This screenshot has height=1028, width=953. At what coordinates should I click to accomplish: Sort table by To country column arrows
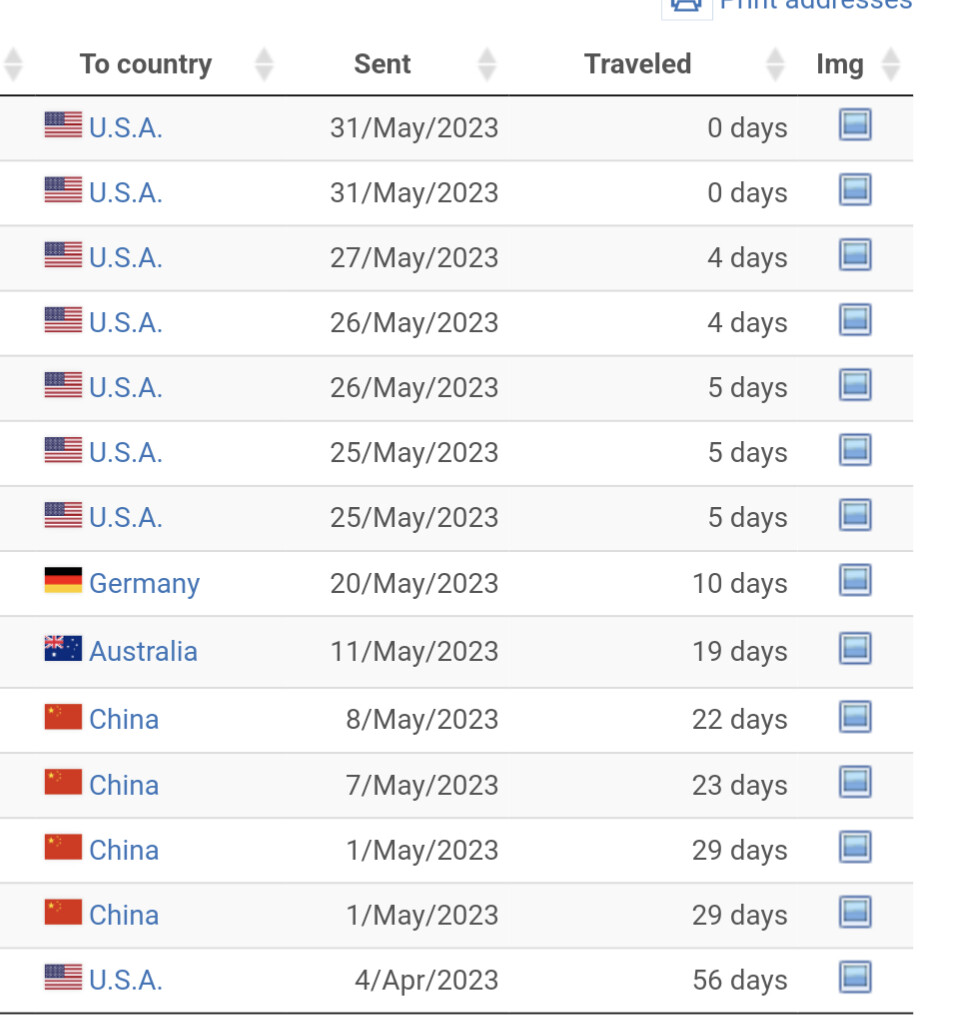pos(264,64)
